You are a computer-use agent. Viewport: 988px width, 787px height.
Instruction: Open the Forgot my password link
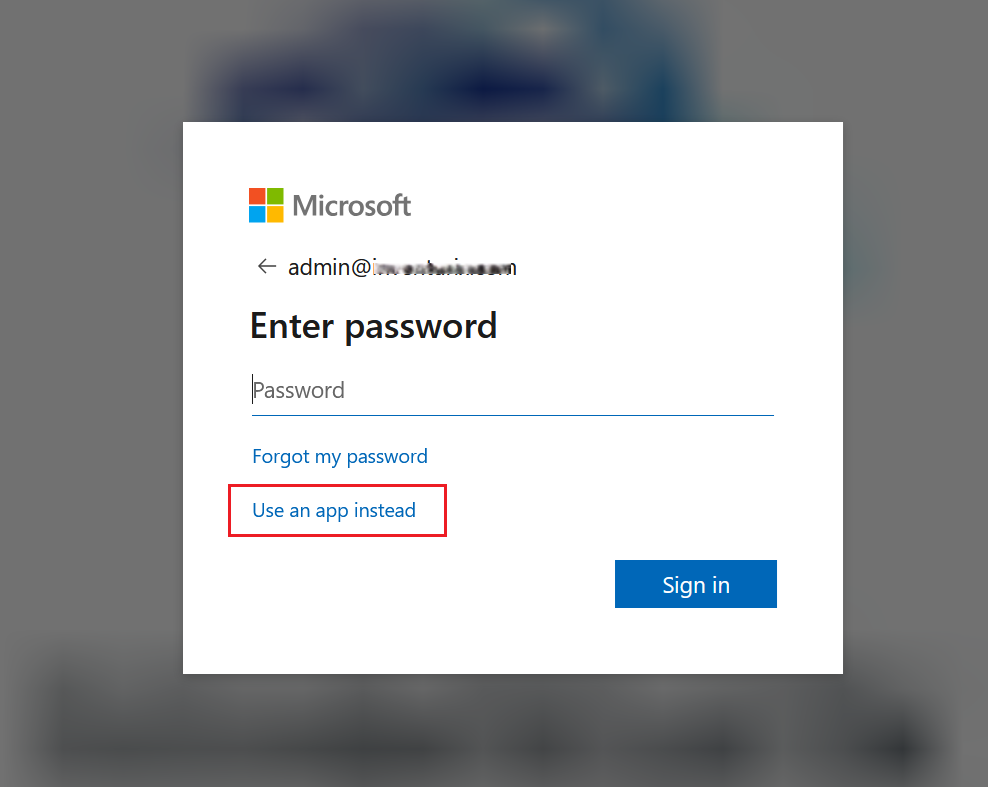340,456
